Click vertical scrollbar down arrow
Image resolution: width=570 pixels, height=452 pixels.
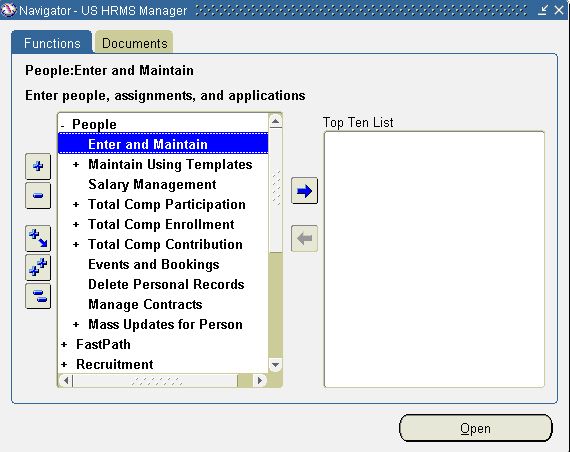275,364
